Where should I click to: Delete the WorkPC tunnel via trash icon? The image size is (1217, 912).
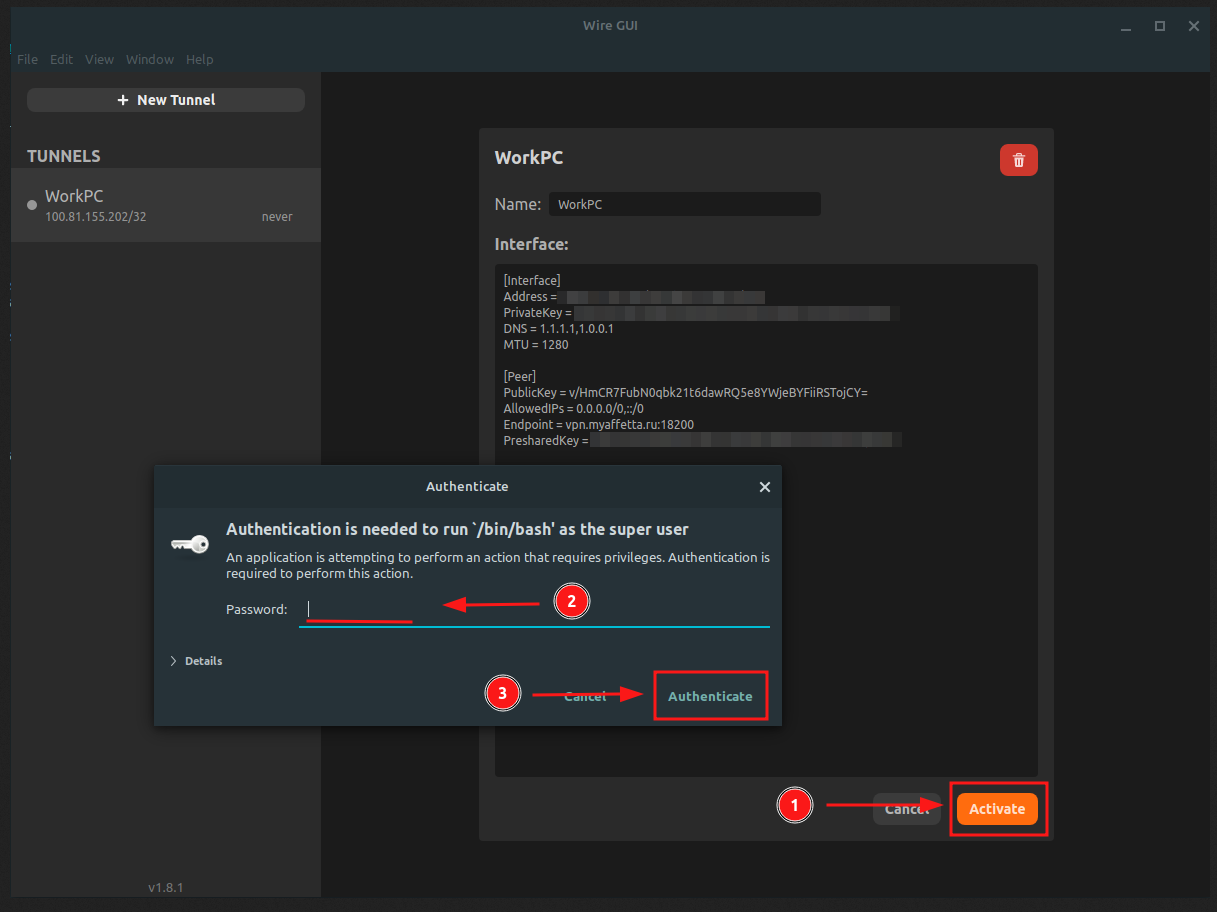(x=1018, y=159)
